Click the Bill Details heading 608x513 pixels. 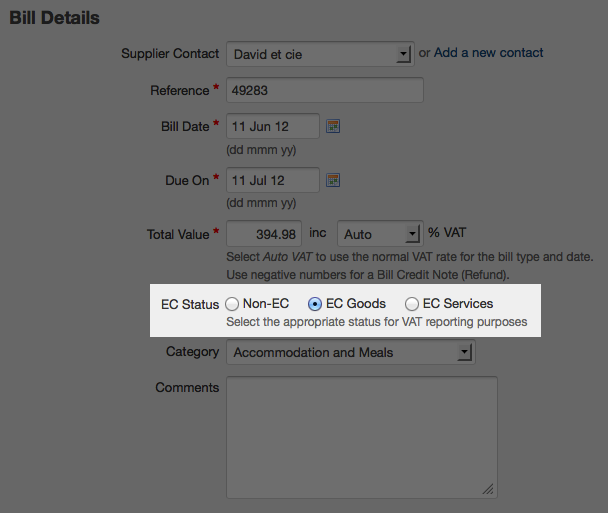pos(54,18)
